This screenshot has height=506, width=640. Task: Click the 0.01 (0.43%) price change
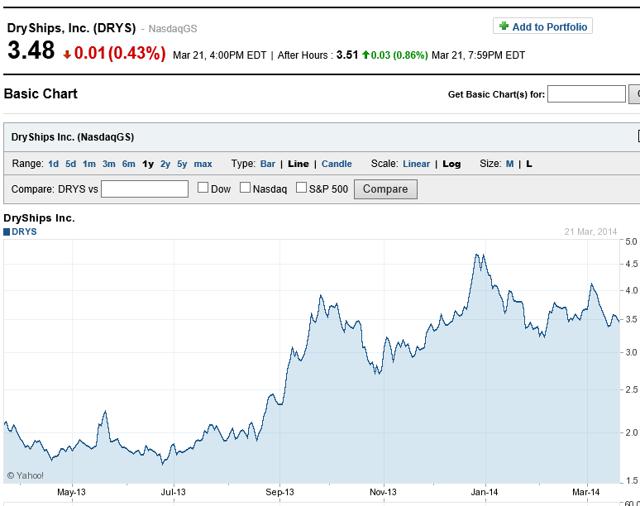(x=120, y=53)
